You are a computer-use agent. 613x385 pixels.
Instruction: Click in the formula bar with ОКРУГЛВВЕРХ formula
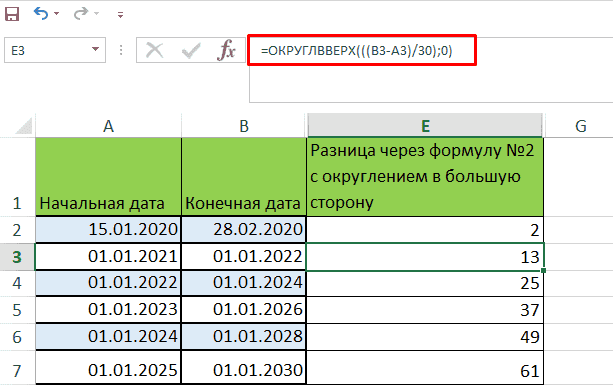pyautogui.click(x=362, y=50)
